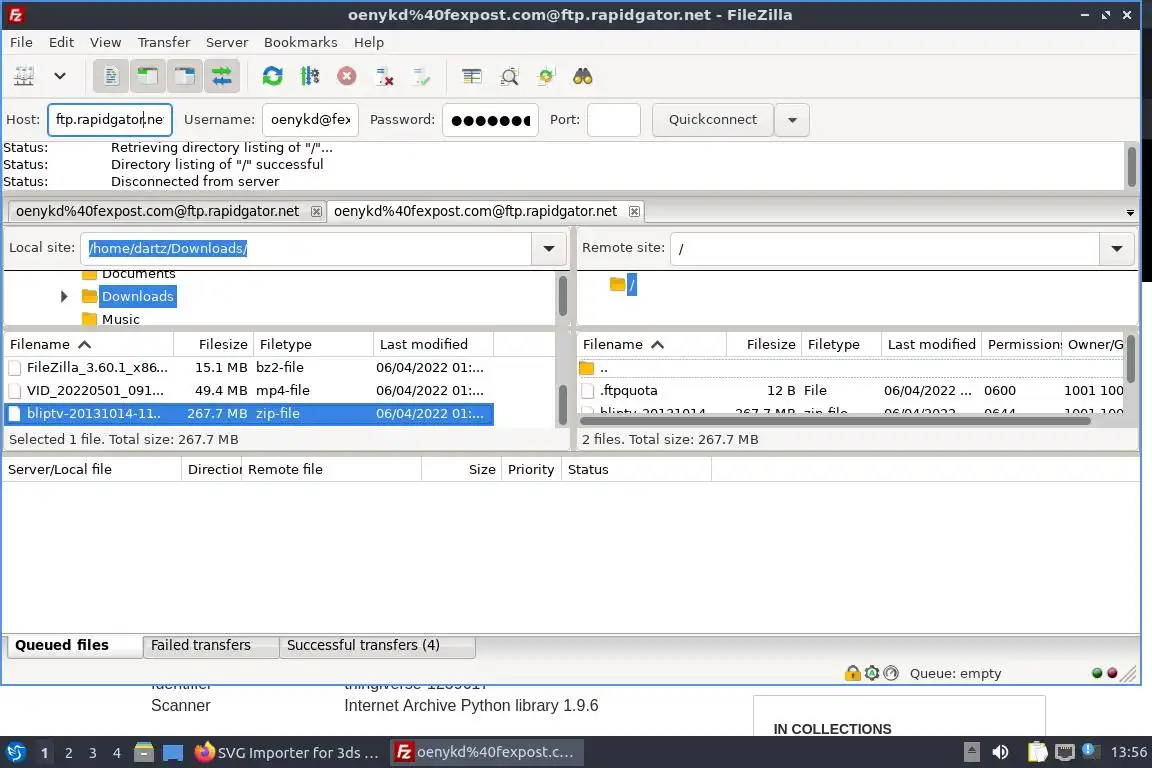The height and width of the screenshot is (768, 1152).
Task: Sort local files by Last modified column
Action: tap(433, 344)
